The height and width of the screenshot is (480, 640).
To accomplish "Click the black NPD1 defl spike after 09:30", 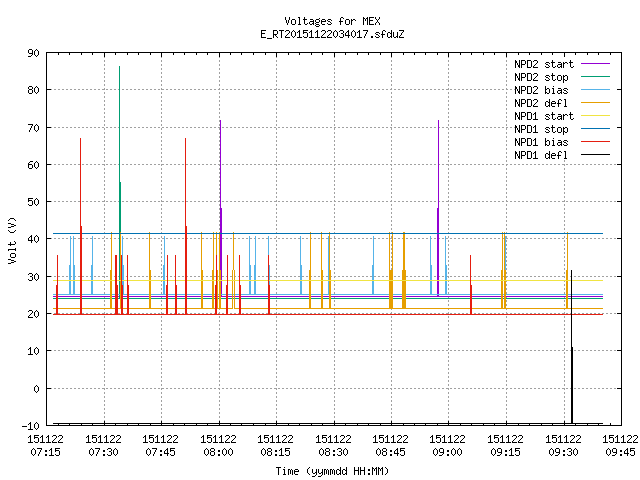I will tap(571, 347).
